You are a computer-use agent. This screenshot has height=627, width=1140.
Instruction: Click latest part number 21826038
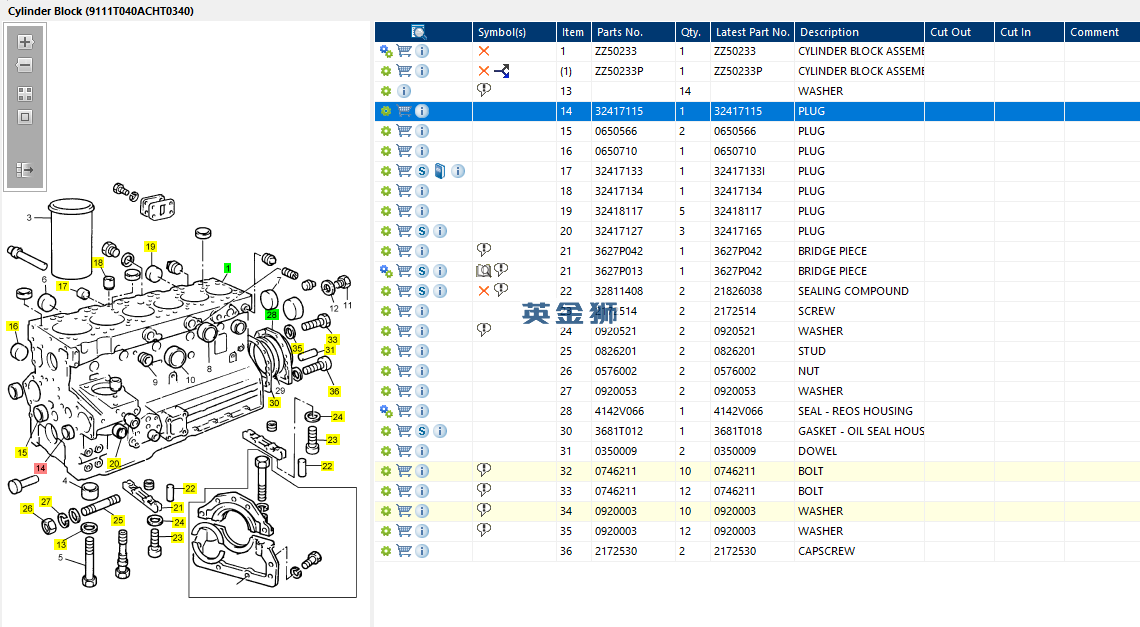click(x=752, y=291)
